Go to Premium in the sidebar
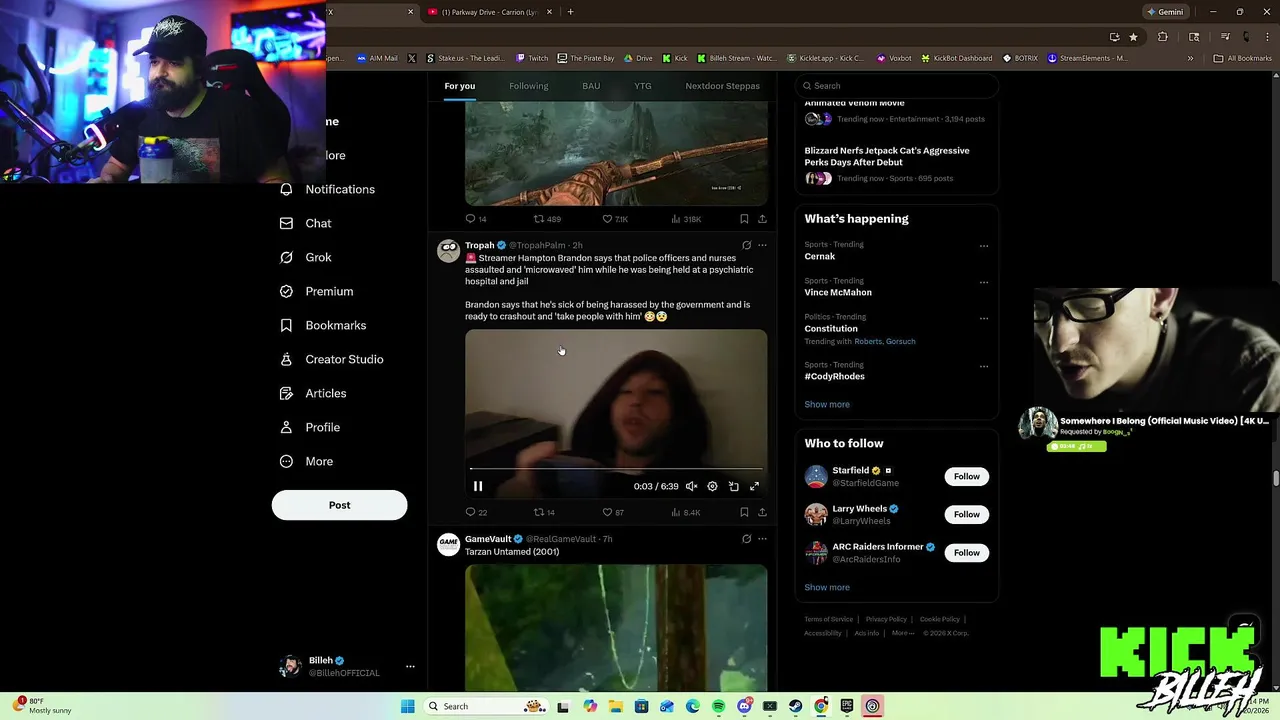1280x720 pixels. click(317, 291)
